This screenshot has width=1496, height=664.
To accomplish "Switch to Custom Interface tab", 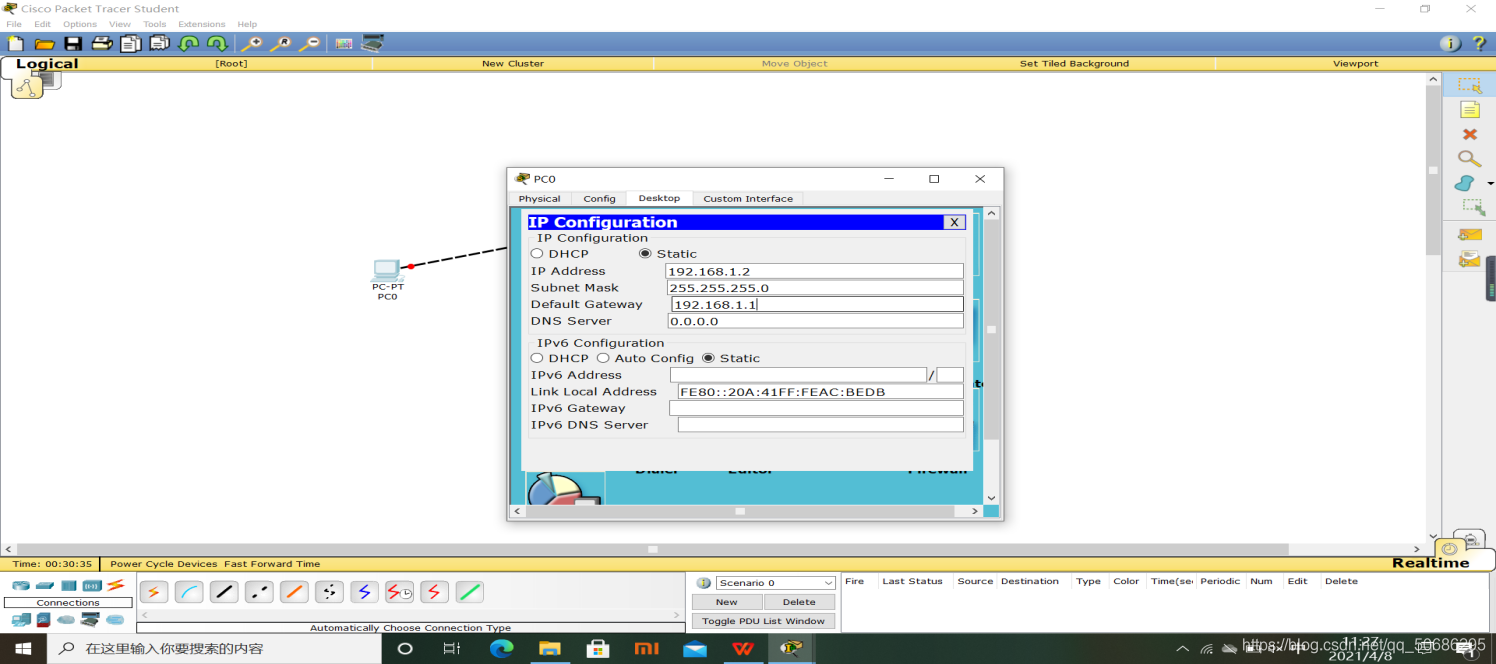I will tap(748, 199).
